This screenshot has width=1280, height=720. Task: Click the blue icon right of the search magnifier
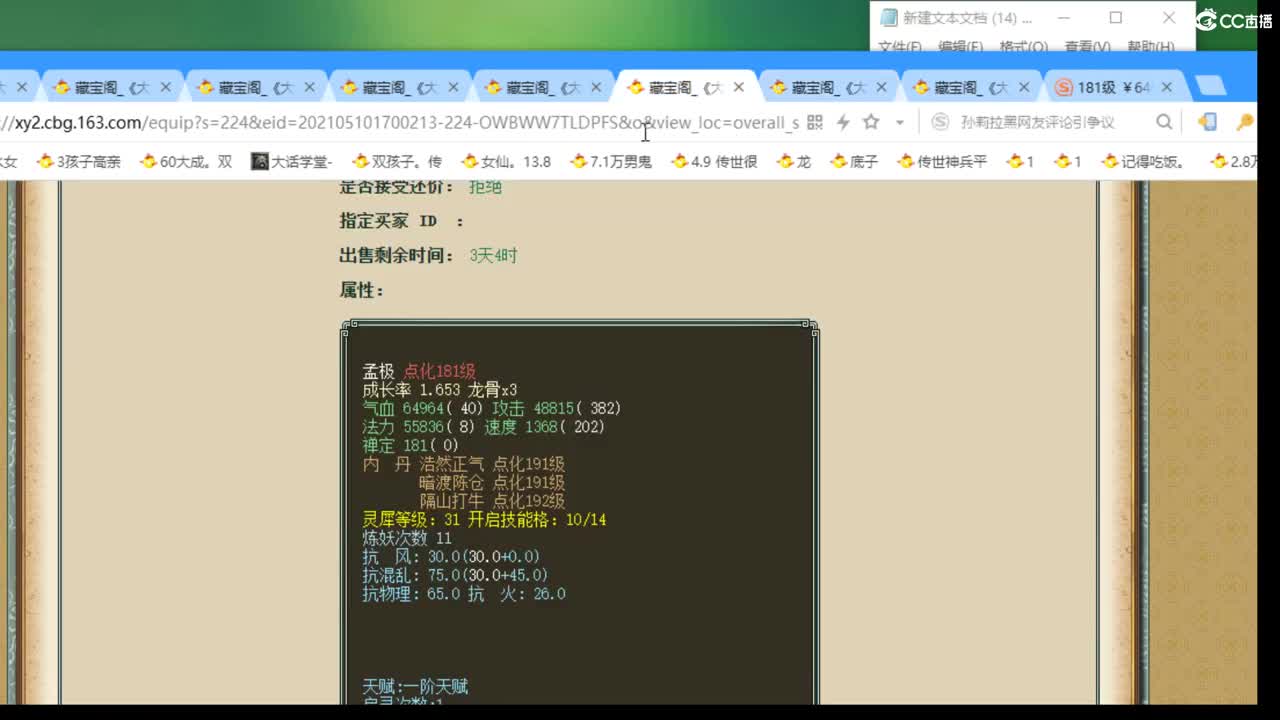click(1208, 122)
